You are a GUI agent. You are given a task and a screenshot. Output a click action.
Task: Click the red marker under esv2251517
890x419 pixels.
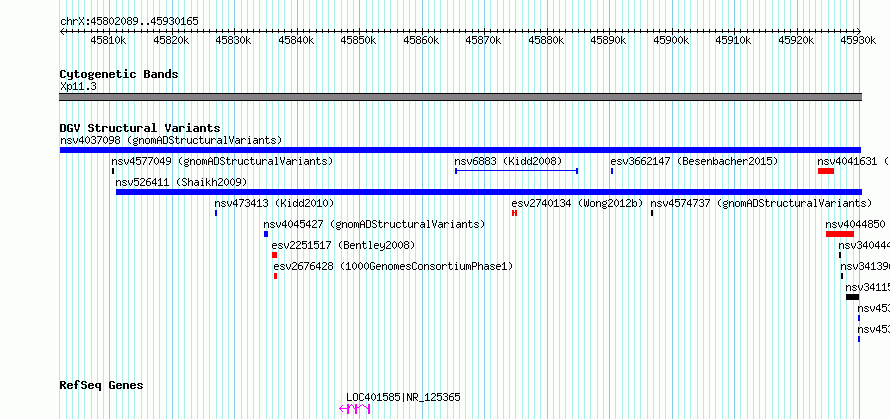[x=275, y=255]
